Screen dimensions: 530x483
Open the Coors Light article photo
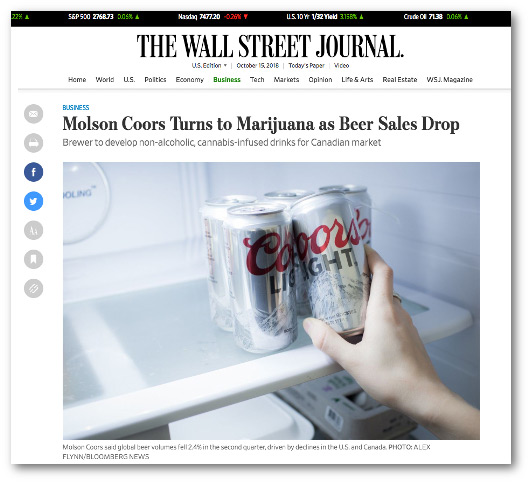click(x=271, y=301)
